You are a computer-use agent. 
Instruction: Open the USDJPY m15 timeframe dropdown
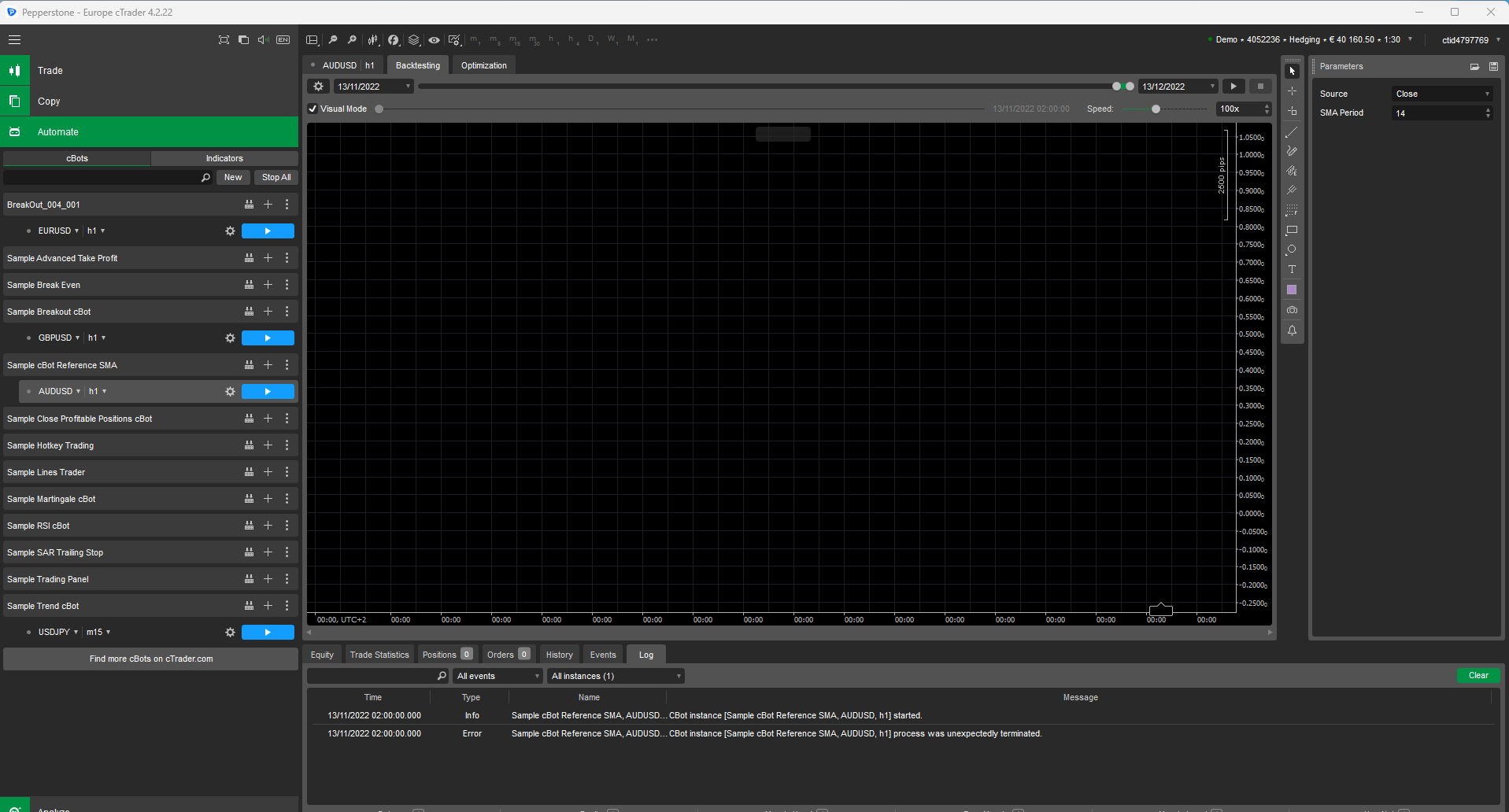98,632
